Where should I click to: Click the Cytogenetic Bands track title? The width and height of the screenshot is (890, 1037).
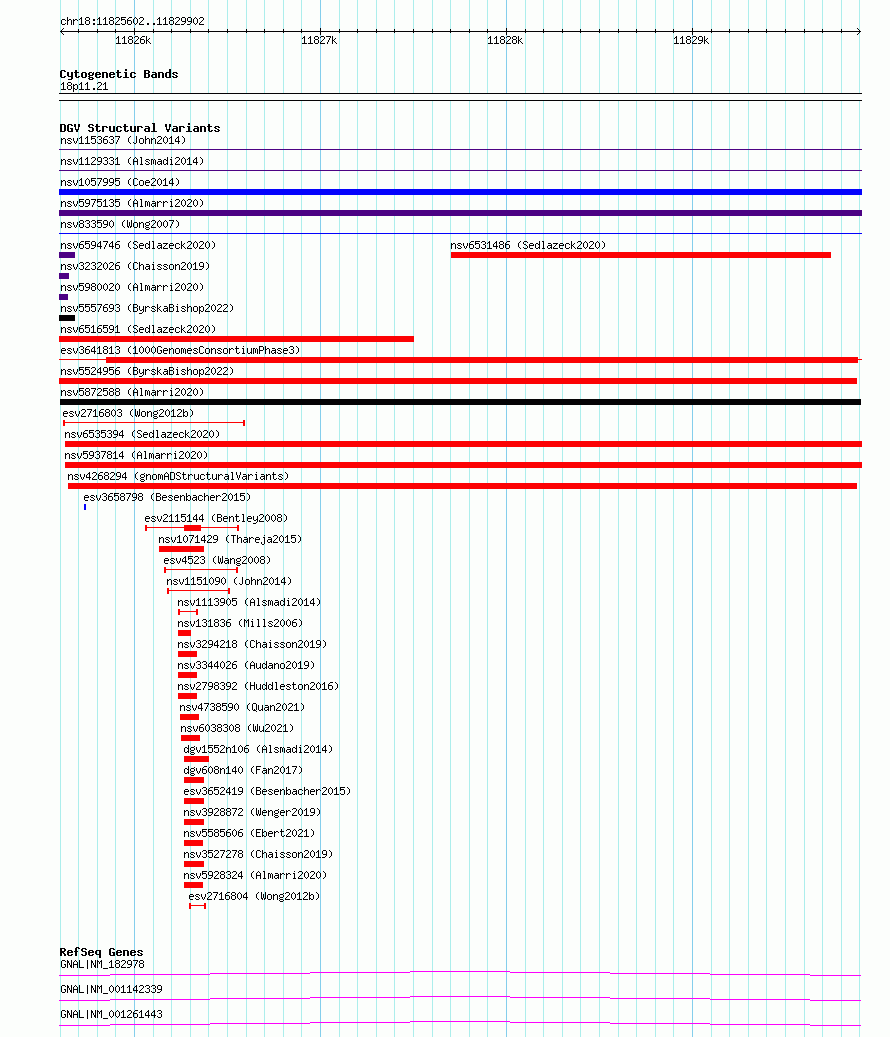(x=119, y=74)
